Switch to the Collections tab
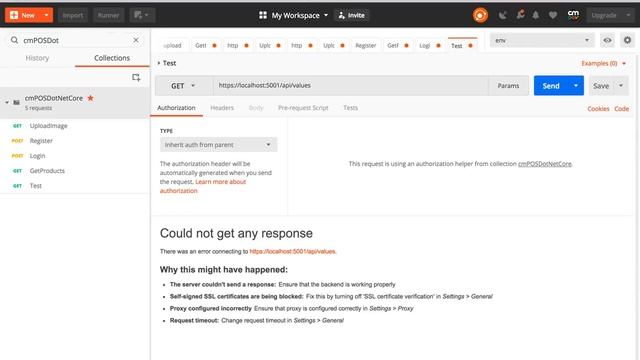The image size is (640, 360). (112, 58)
